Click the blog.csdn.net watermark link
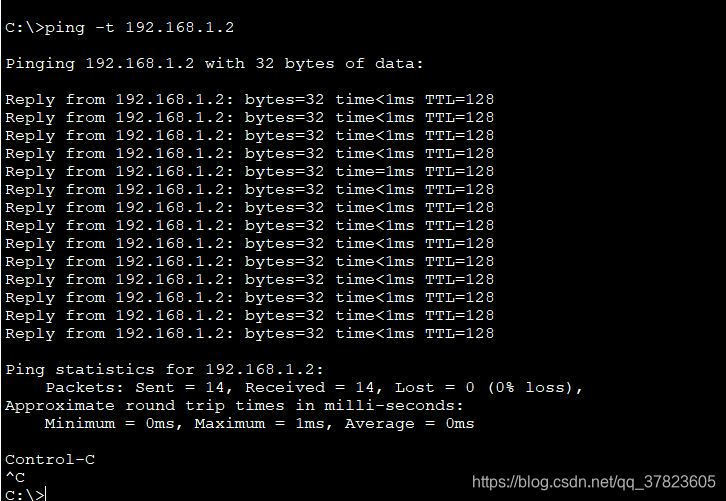726x501 pixels. click(594, 482)
